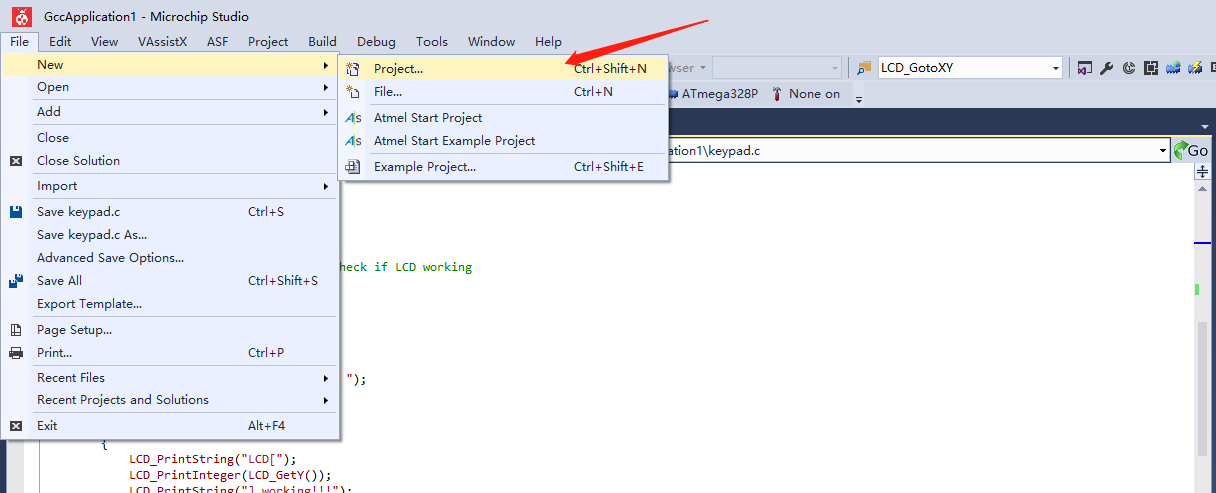The width and height of the screenshot is (1216, 493).
Task: Expand Recent Files submenu
Action: click(170, 377)
